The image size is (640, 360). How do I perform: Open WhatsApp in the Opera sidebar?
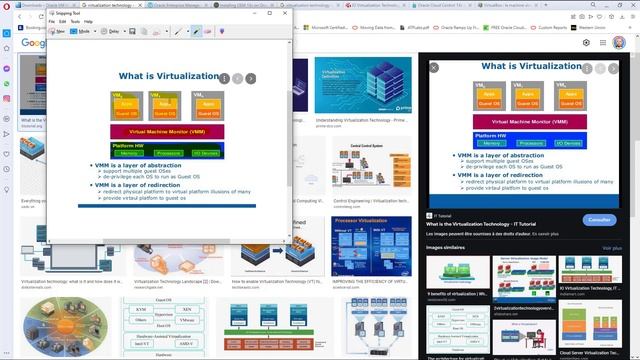[x=7, y=84]
